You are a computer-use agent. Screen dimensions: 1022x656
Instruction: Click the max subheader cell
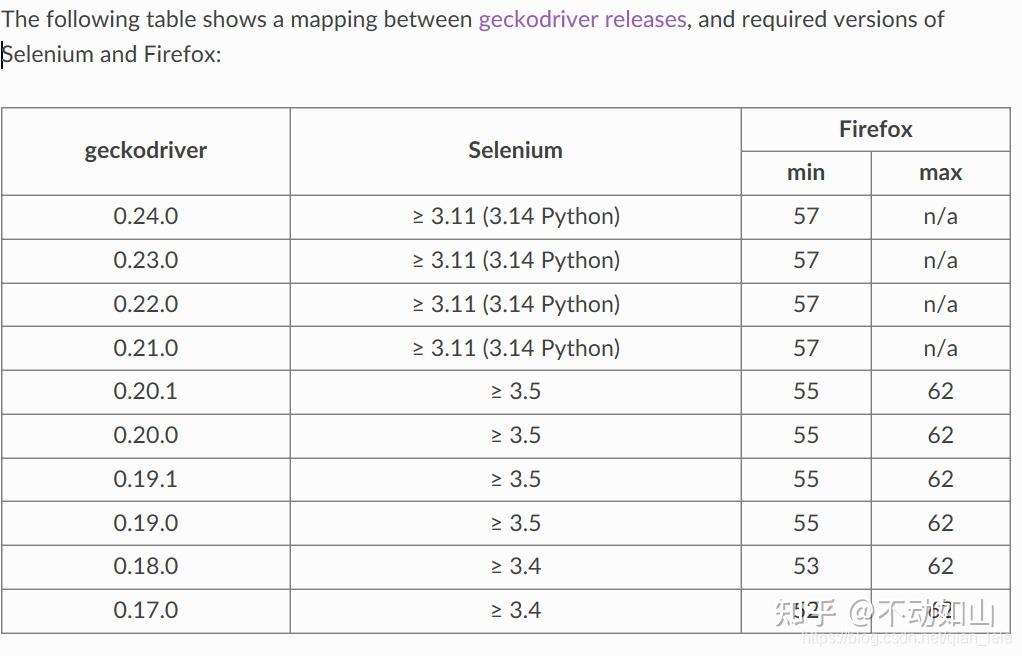941,173
